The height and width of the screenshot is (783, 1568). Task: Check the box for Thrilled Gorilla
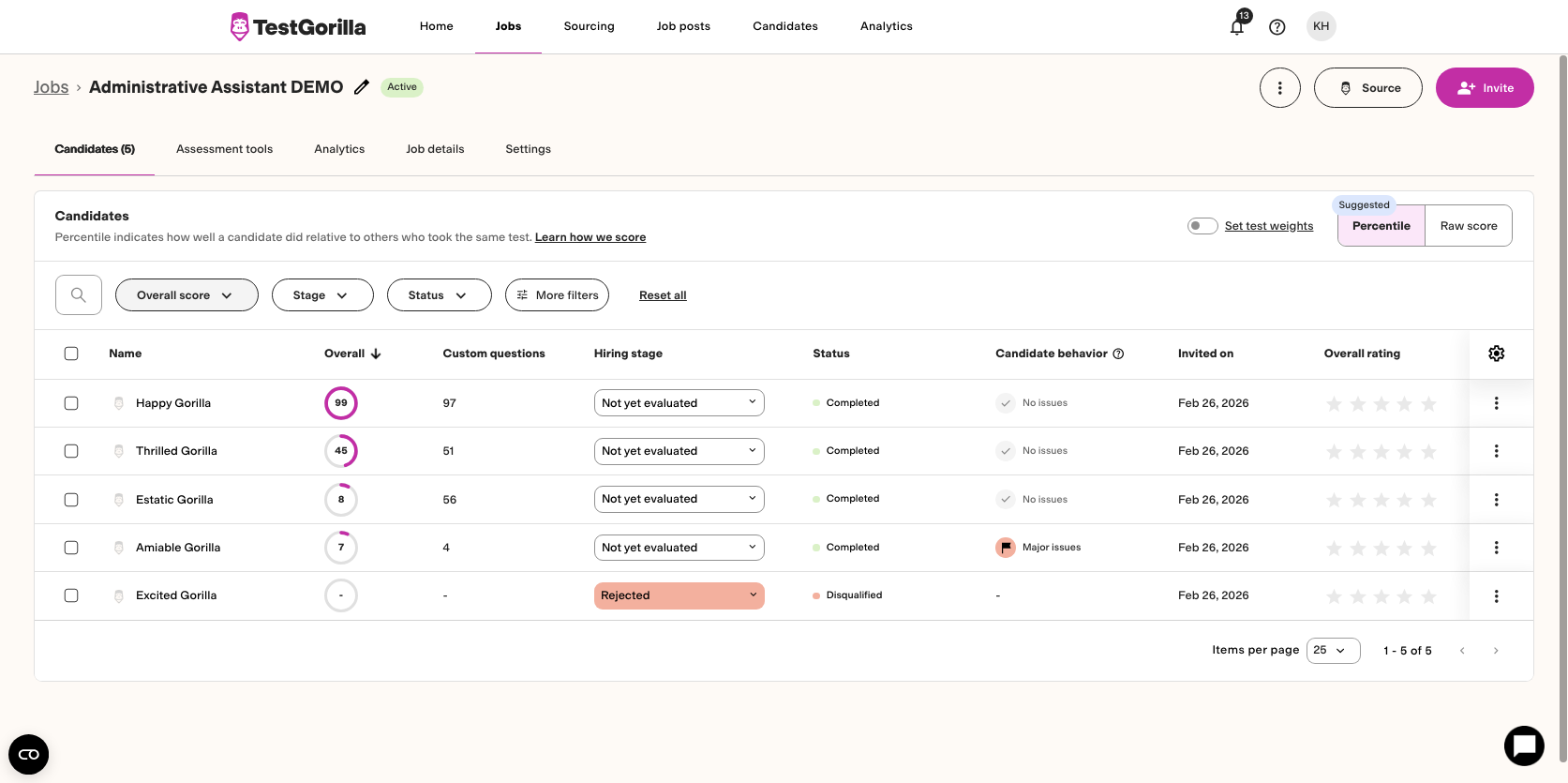coord(71,451)
